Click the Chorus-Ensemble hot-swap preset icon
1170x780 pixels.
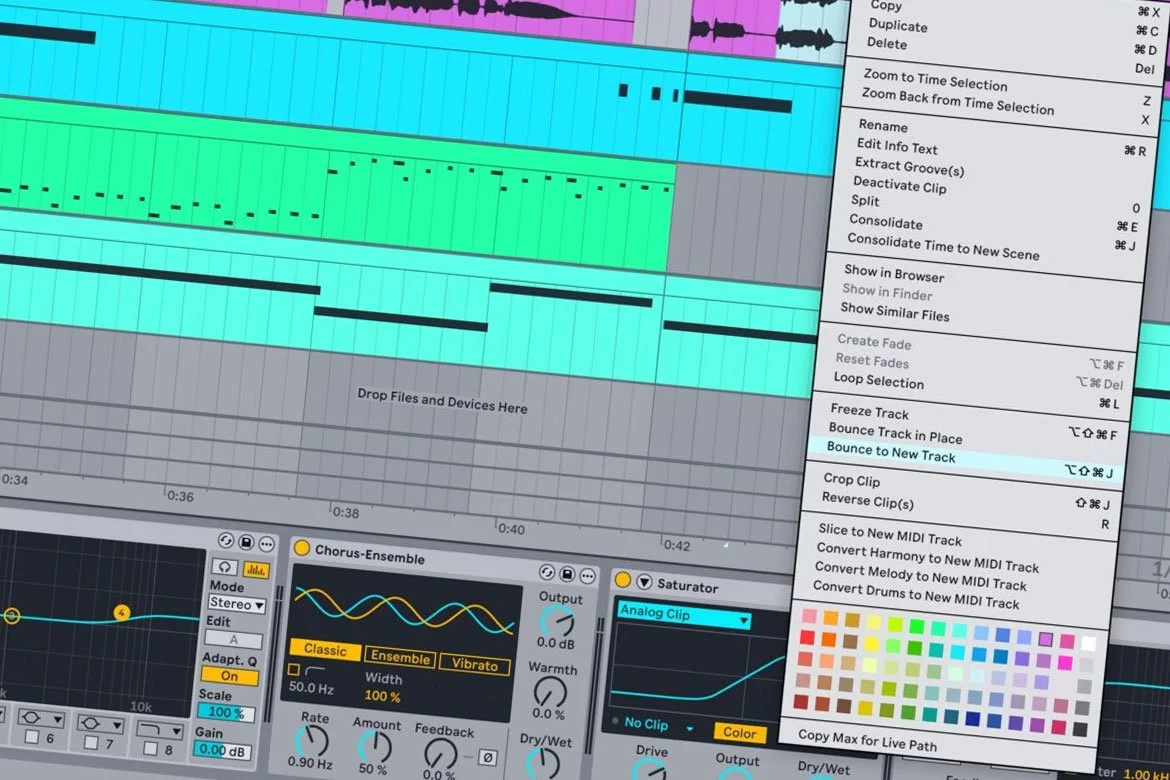[547, 572]
